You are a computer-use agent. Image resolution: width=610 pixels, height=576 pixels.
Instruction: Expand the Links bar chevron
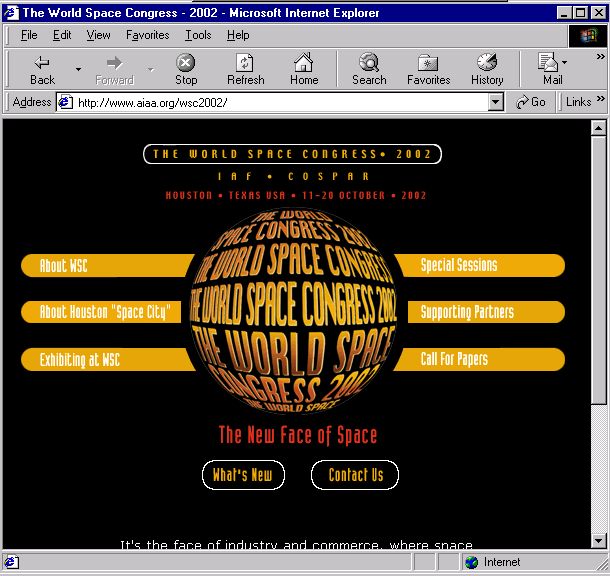point(600,98)
